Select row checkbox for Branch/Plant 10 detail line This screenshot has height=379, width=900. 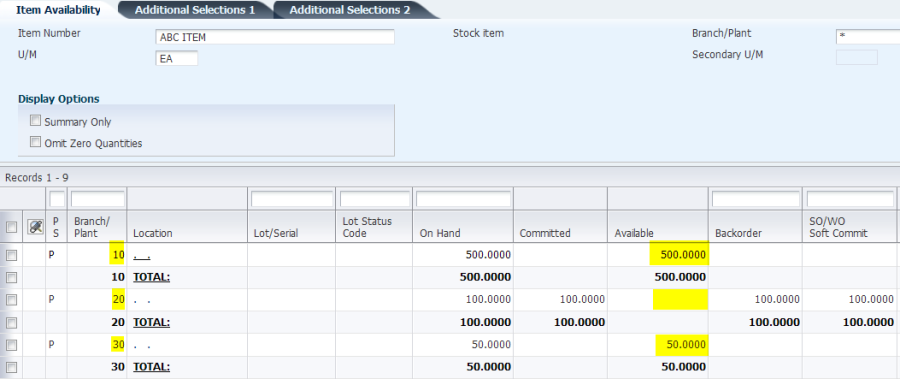(11, 255)
